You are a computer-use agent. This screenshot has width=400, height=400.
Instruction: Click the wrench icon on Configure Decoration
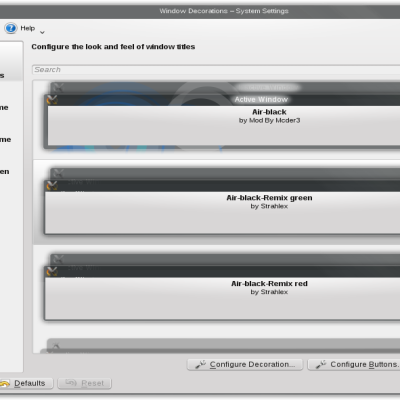click(x=200, y=365)
